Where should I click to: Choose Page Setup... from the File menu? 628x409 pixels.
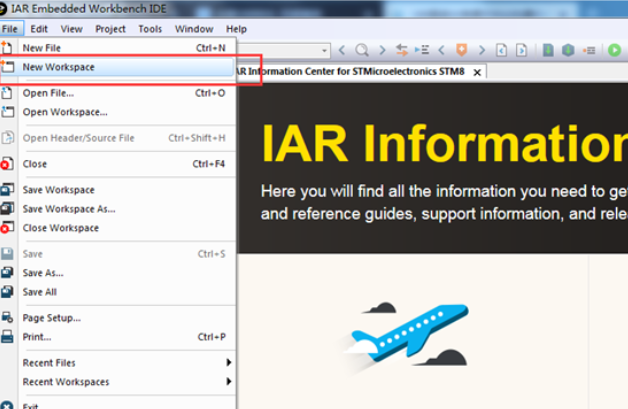117,318
